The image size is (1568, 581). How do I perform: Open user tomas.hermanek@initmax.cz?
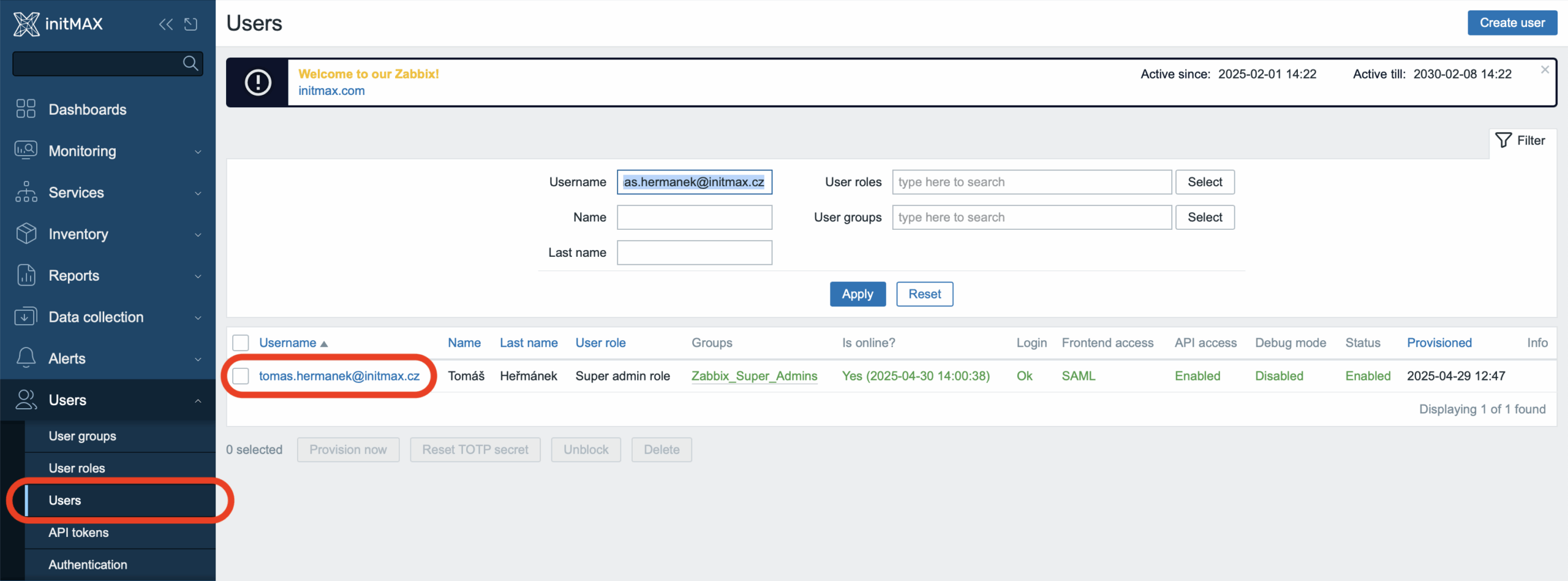tap(339, 376)
